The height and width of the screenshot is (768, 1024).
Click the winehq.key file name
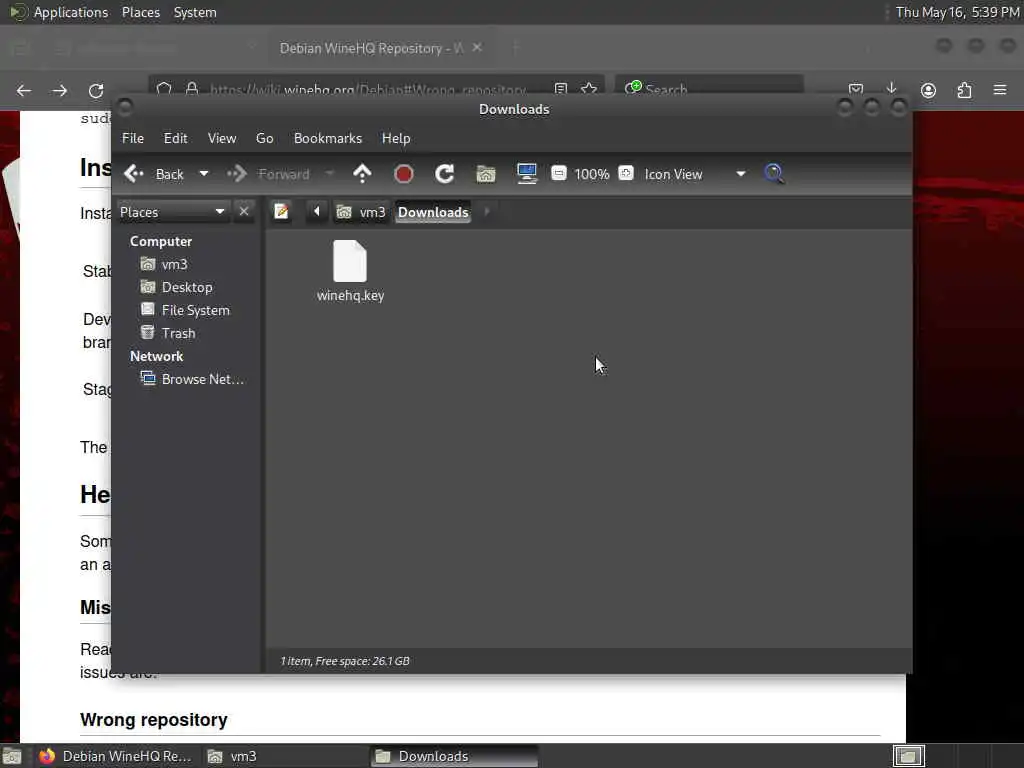[350, 295]
